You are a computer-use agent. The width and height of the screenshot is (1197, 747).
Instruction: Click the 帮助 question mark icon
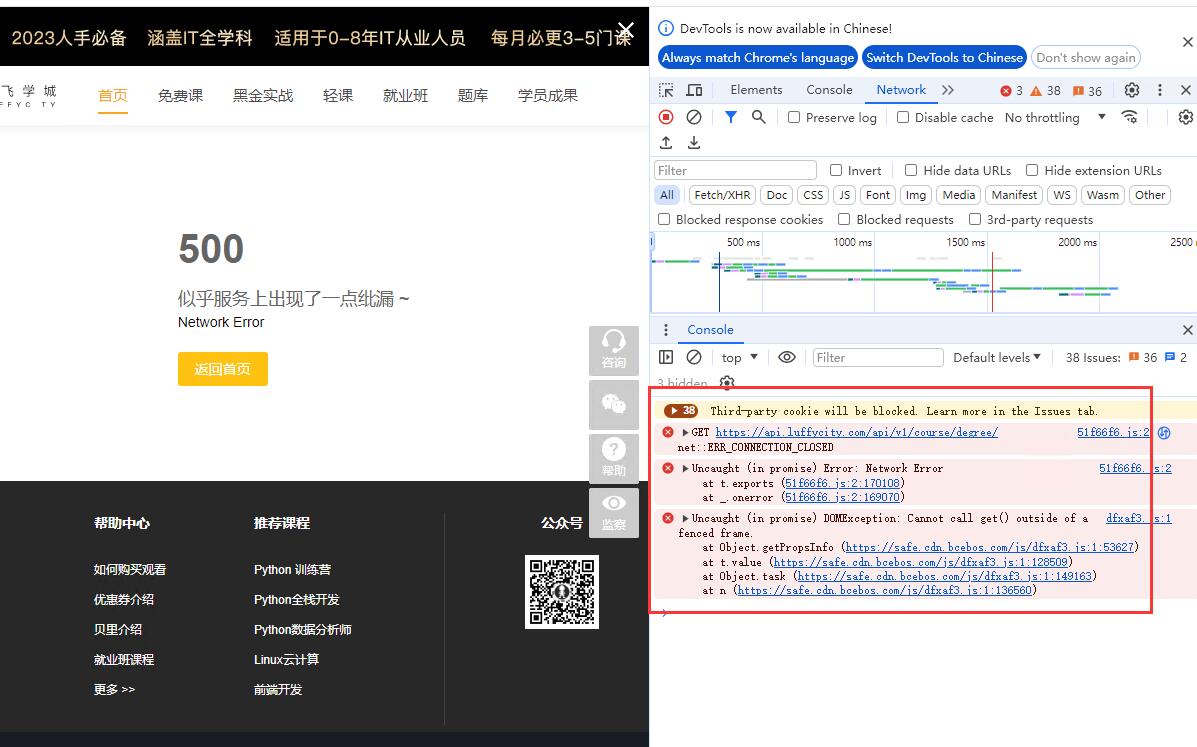614,459
